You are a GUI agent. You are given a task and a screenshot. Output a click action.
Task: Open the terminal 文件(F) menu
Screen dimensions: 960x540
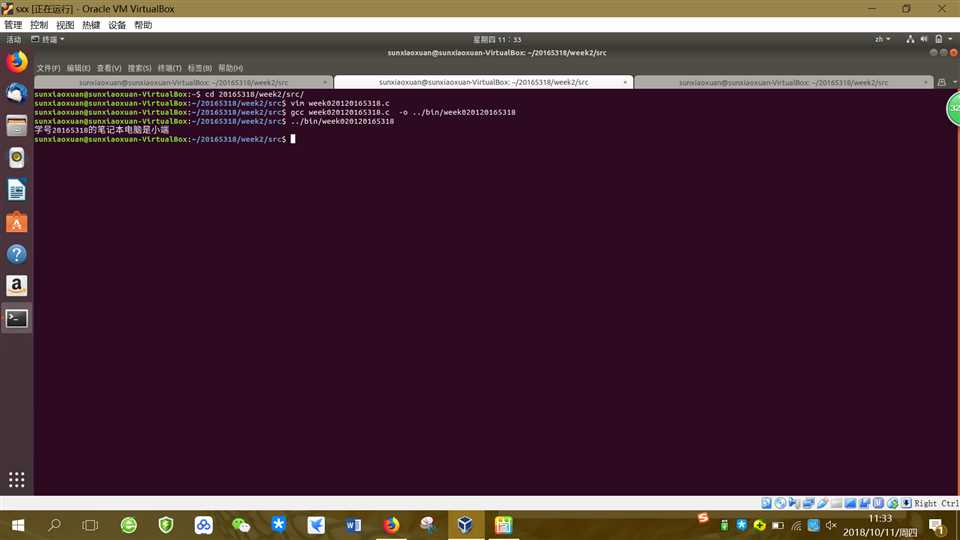(x=48, y=68)
